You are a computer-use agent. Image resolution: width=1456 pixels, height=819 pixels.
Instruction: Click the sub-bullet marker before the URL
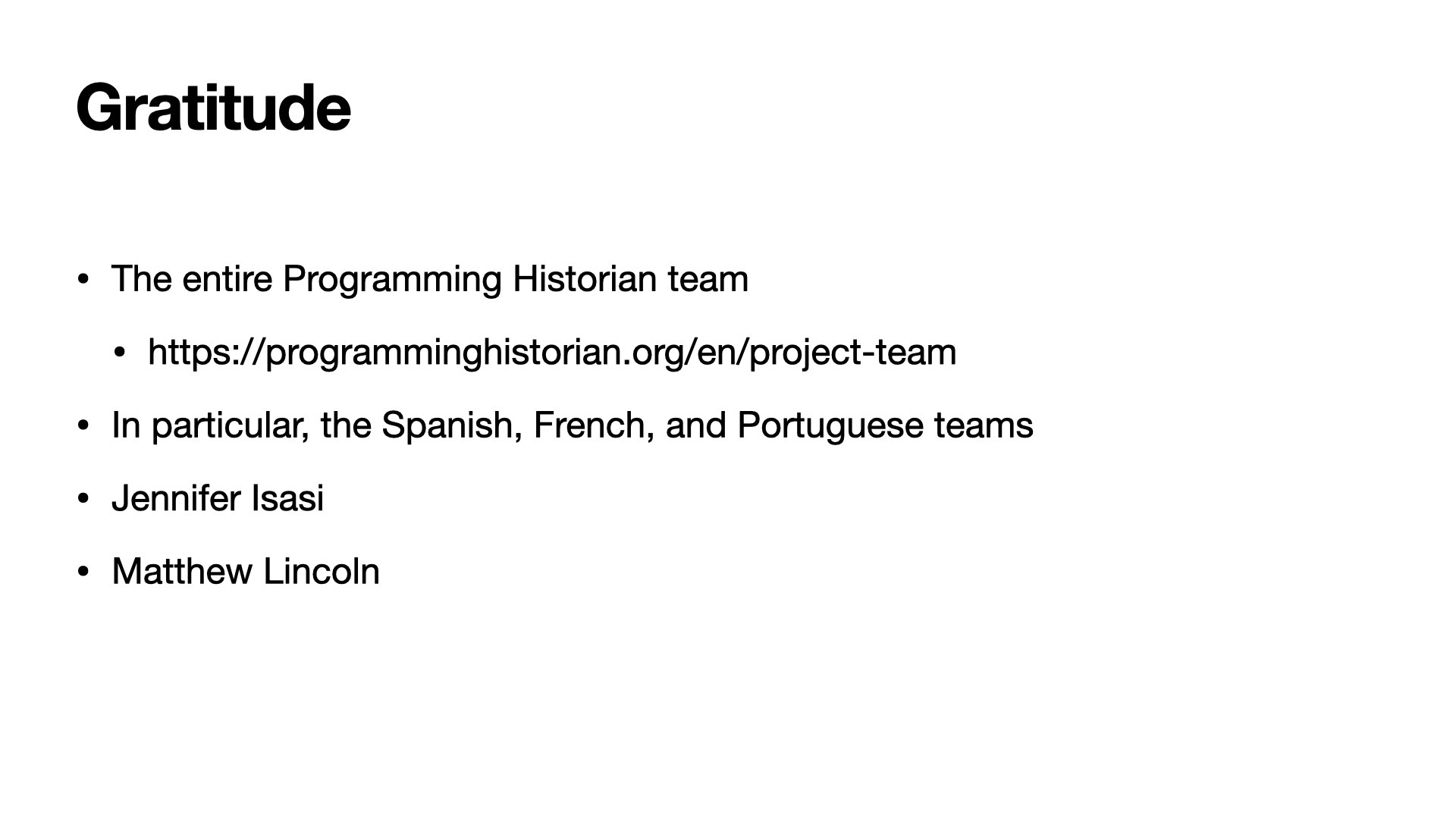[x=120, y=353]
